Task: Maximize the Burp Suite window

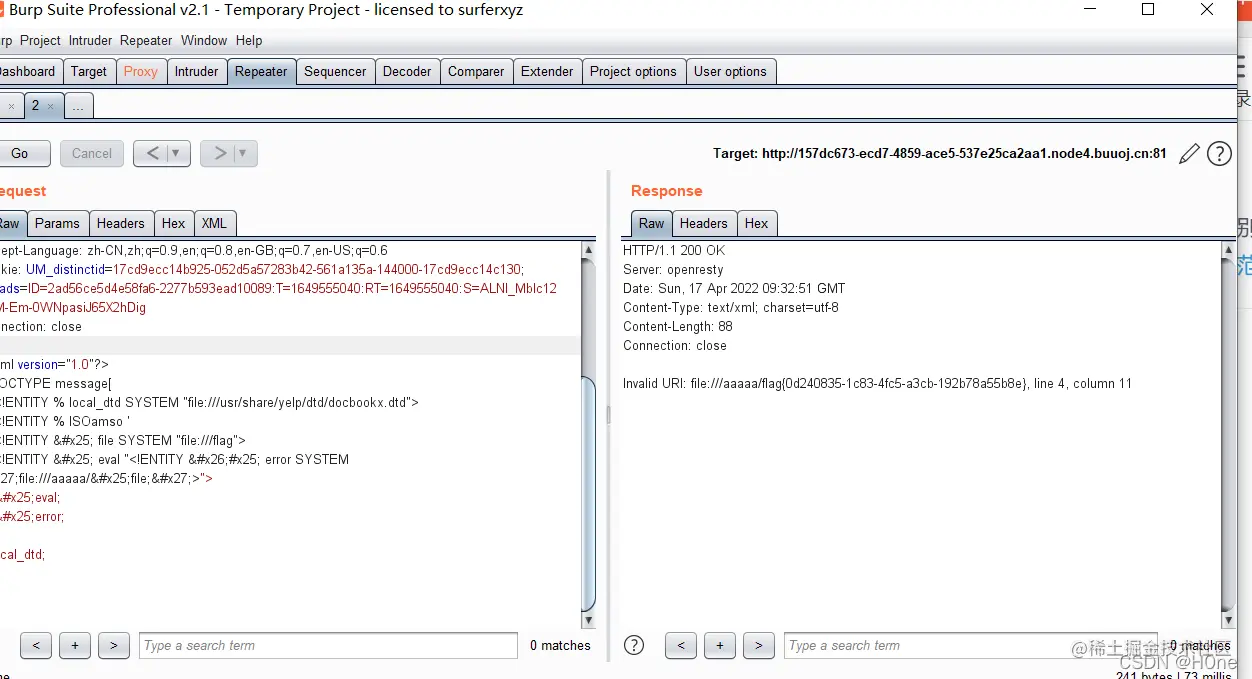Action: 1148,10
